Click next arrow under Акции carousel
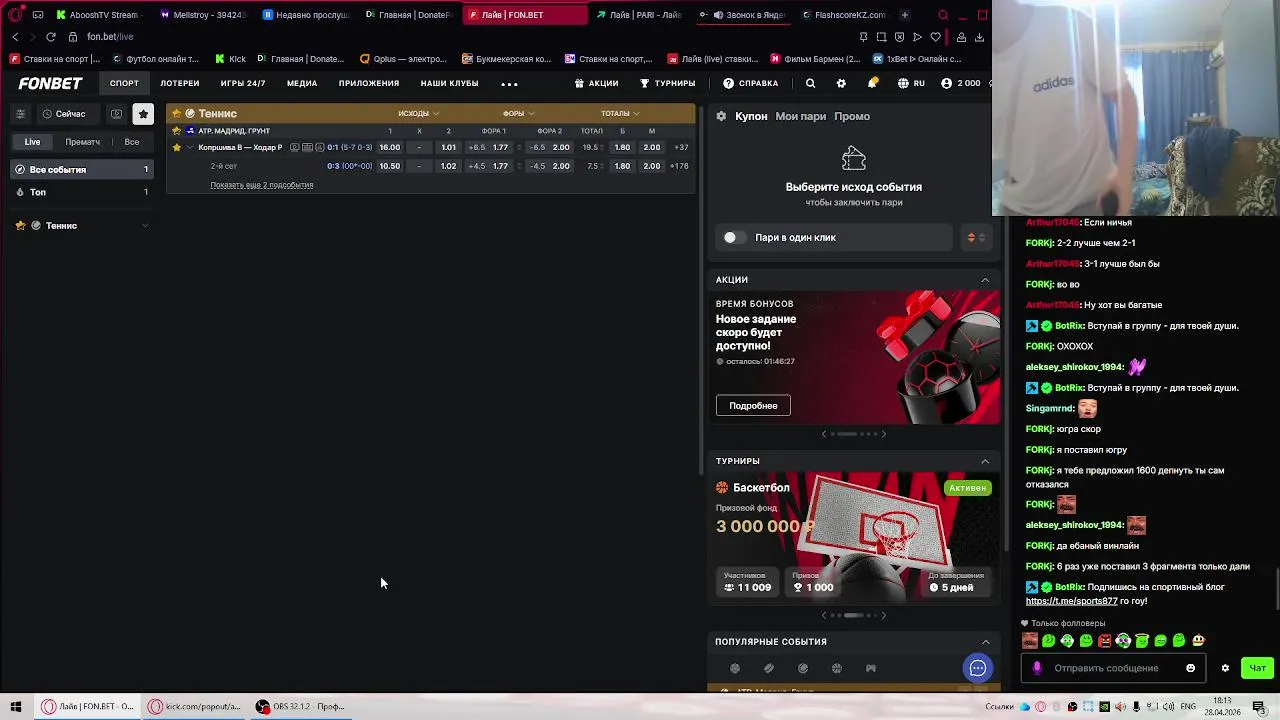The height and width of the screenshot is (720, 1280). (x=884, y=434)
